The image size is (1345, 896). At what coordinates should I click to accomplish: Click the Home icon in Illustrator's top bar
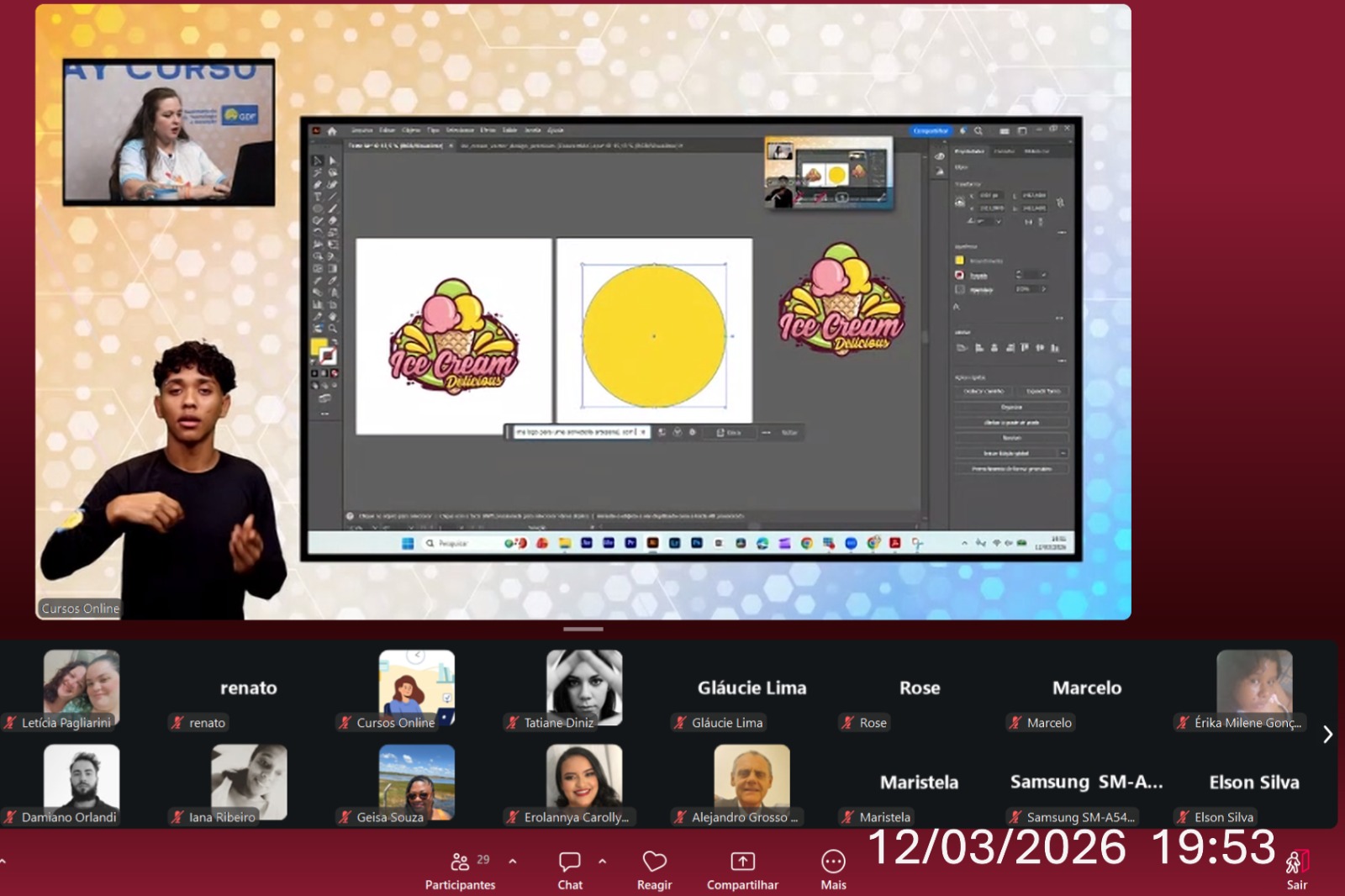tap(332, 131)
